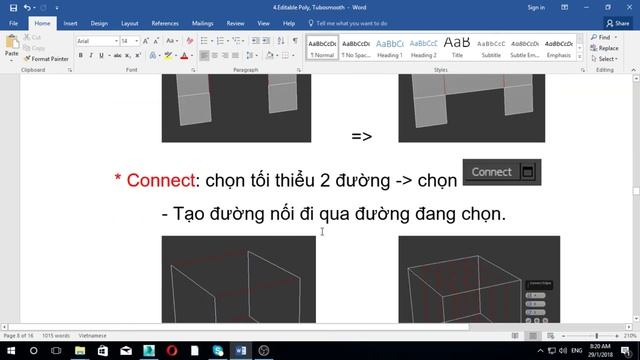Undo the last action
The image size is (640, 360).
(x=27, y=8)
